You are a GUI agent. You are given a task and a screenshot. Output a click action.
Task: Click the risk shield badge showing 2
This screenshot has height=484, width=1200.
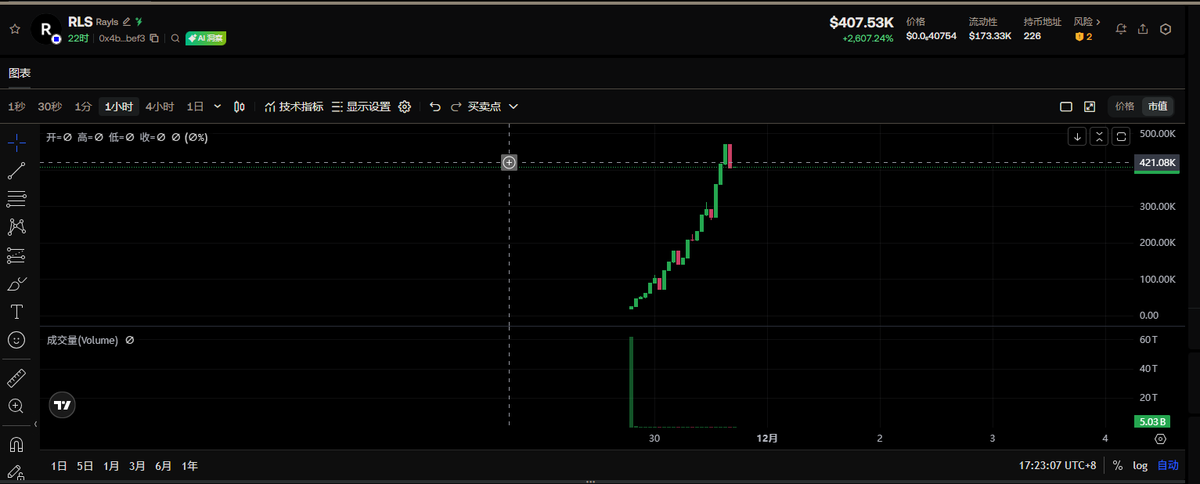click(x=1083, y=37)
